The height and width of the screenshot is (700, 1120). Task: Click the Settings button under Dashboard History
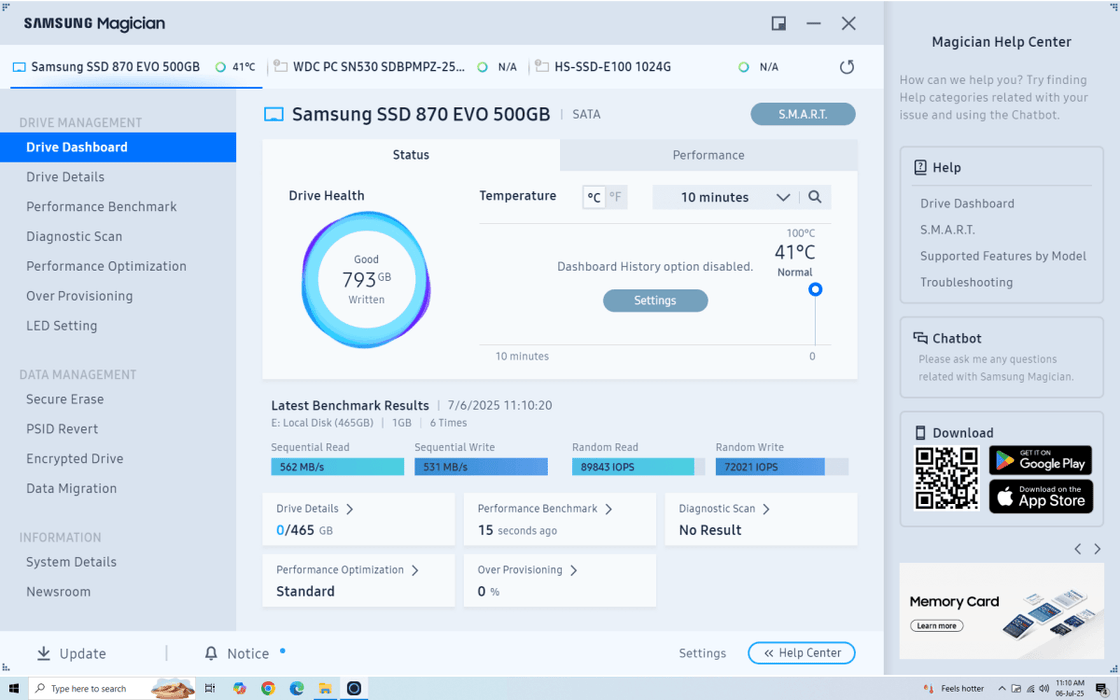(x=655, y=300)
